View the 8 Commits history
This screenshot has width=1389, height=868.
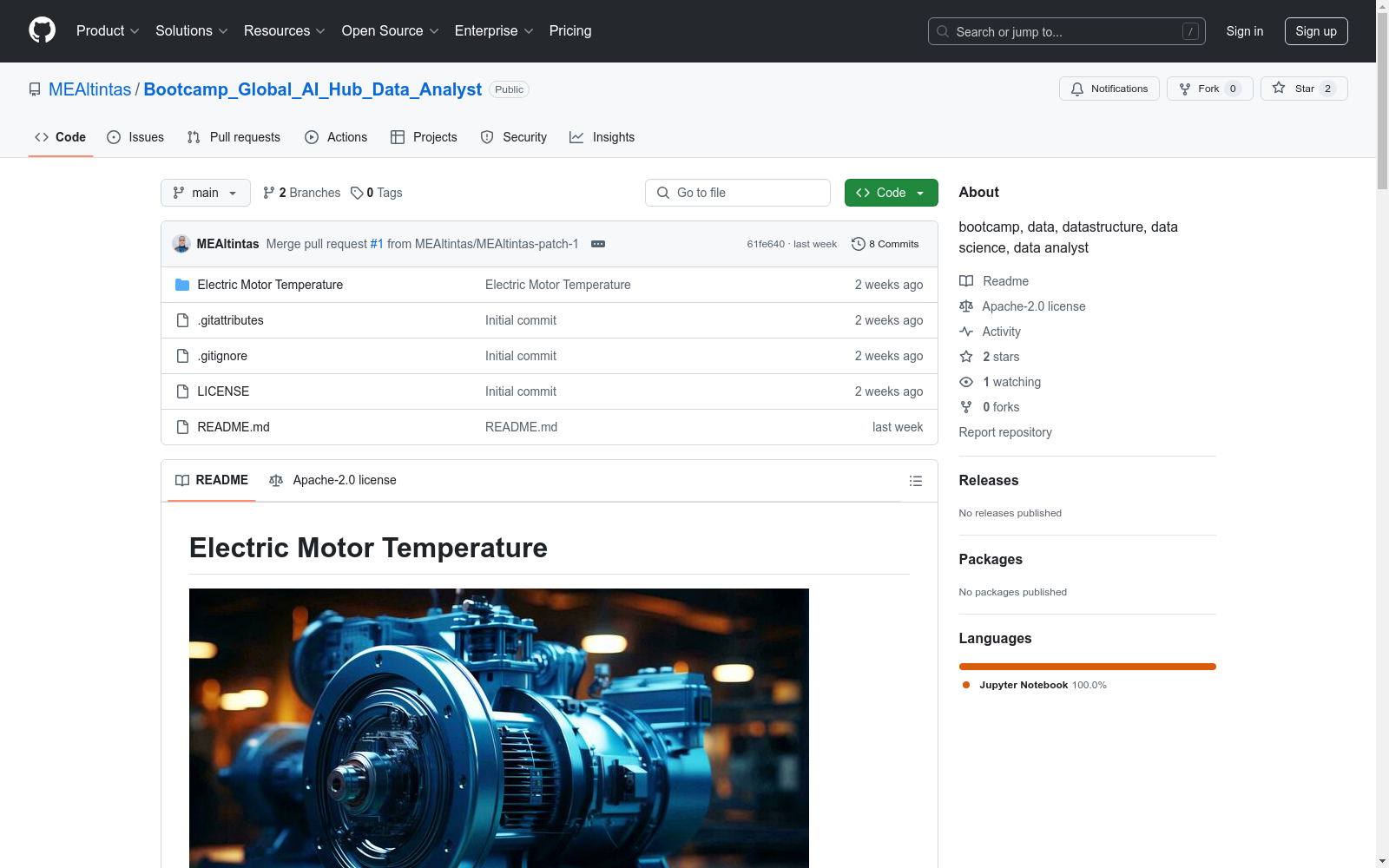point(885,244)
